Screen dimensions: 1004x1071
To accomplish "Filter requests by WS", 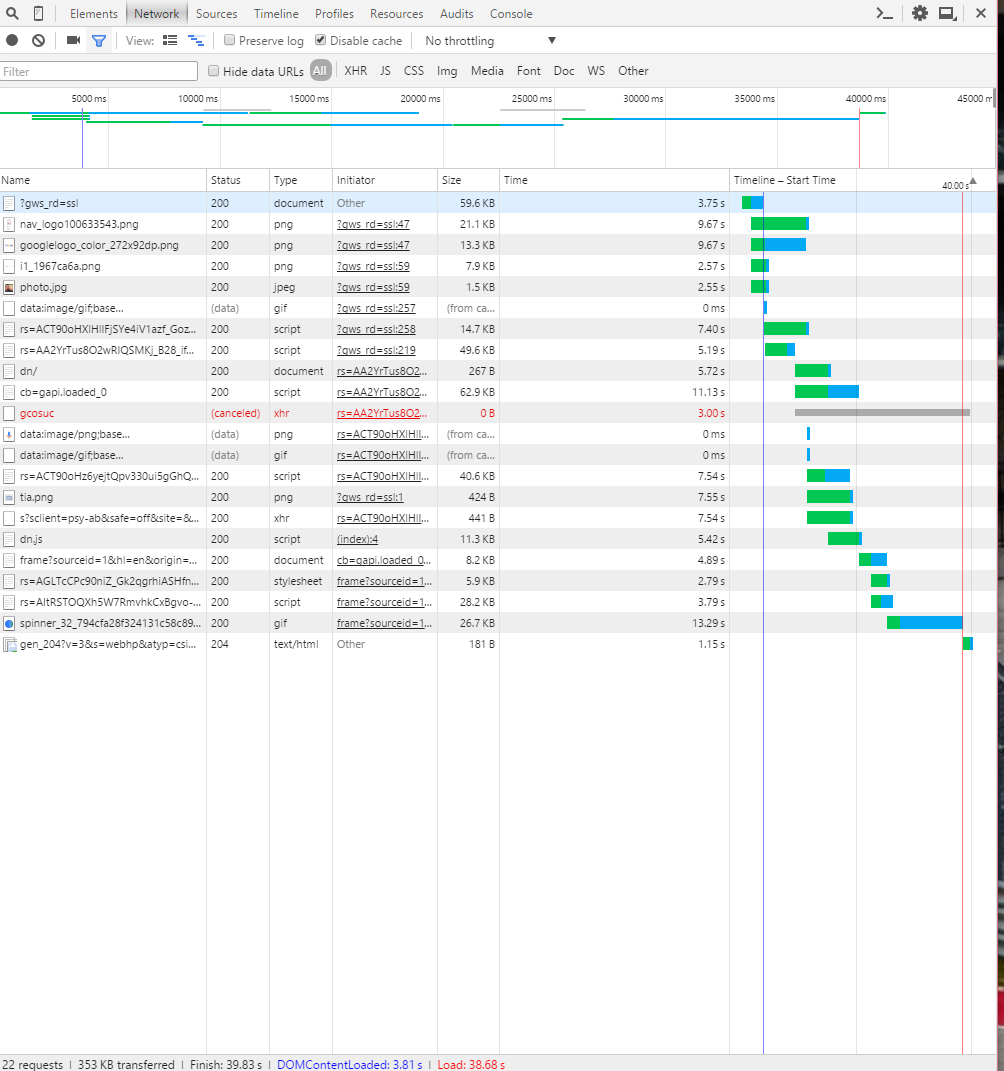I will pos(596,70).
